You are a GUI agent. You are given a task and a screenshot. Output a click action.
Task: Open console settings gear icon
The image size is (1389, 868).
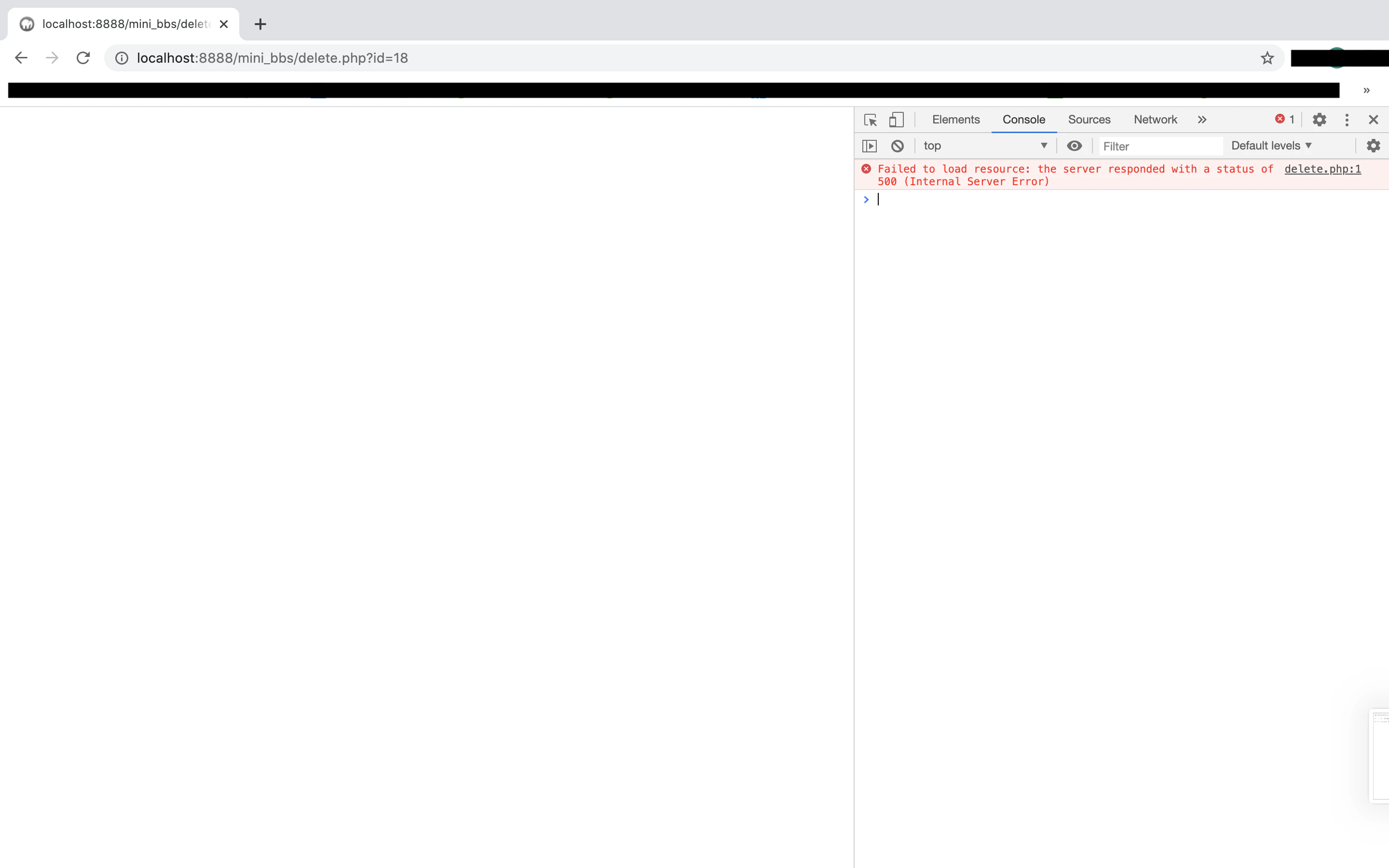tap(1373, 146)
